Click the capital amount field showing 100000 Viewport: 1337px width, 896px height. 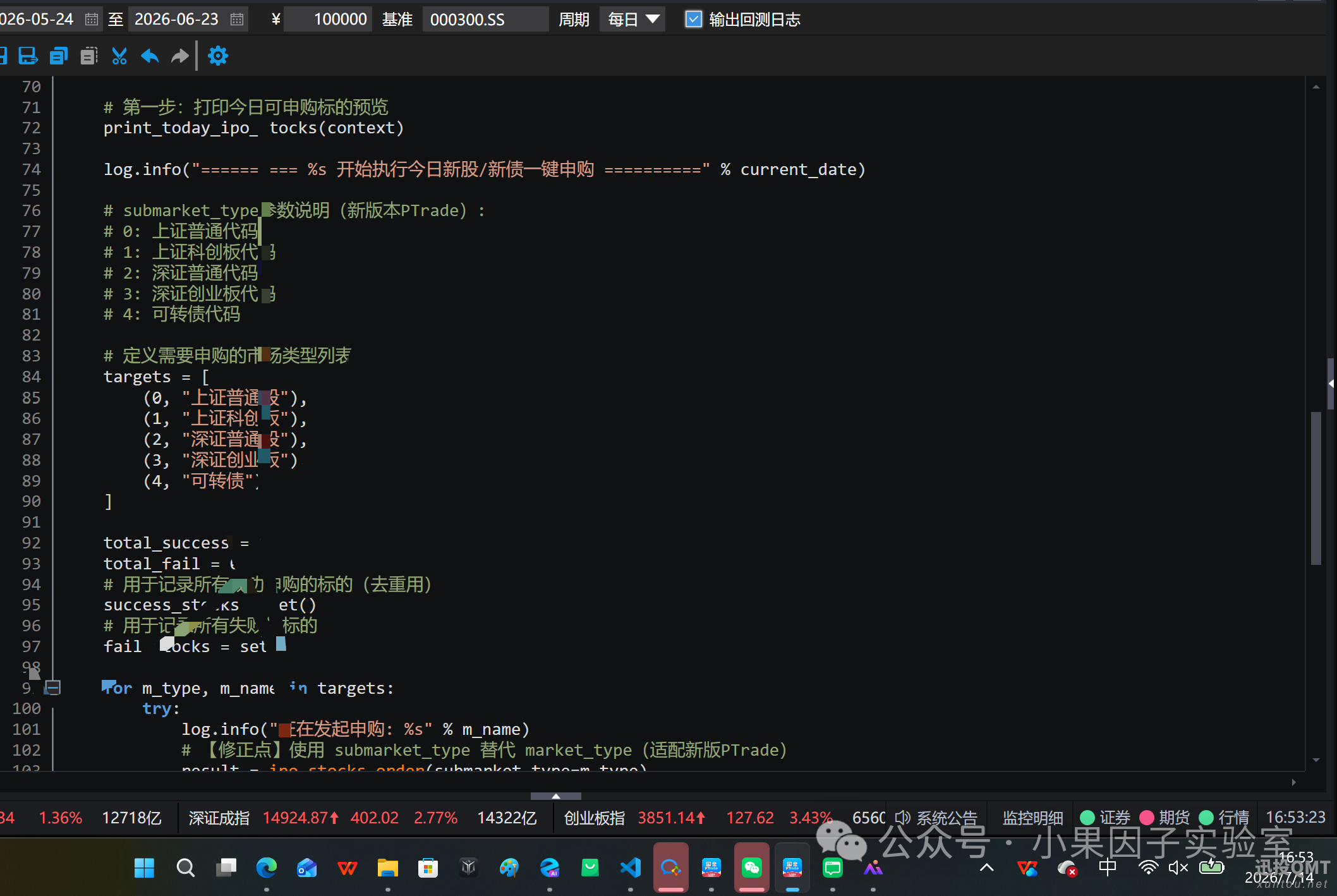pyautogui.click(x=329, y=20)
